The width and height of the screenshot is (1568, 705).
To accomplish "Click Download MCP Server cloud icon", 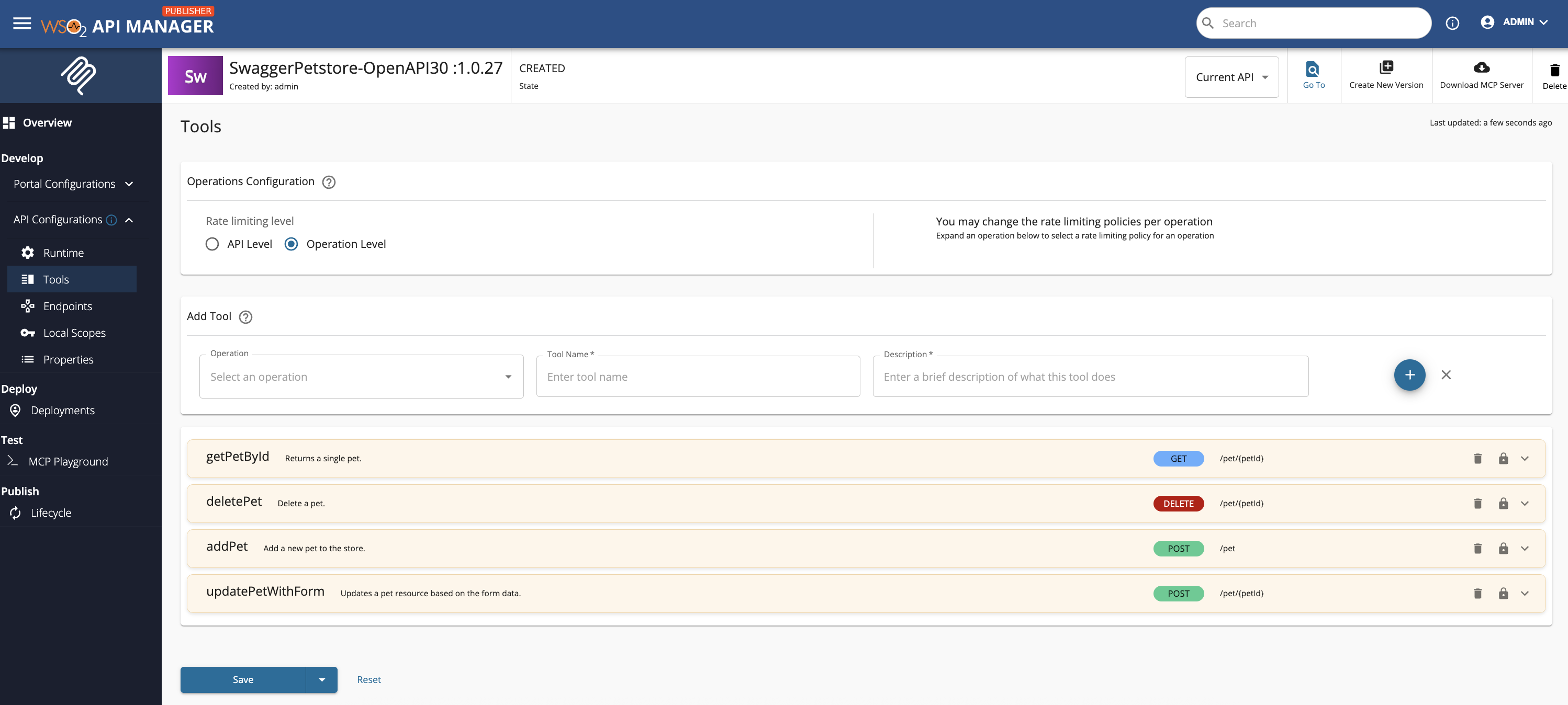I will click(1481, 67).
